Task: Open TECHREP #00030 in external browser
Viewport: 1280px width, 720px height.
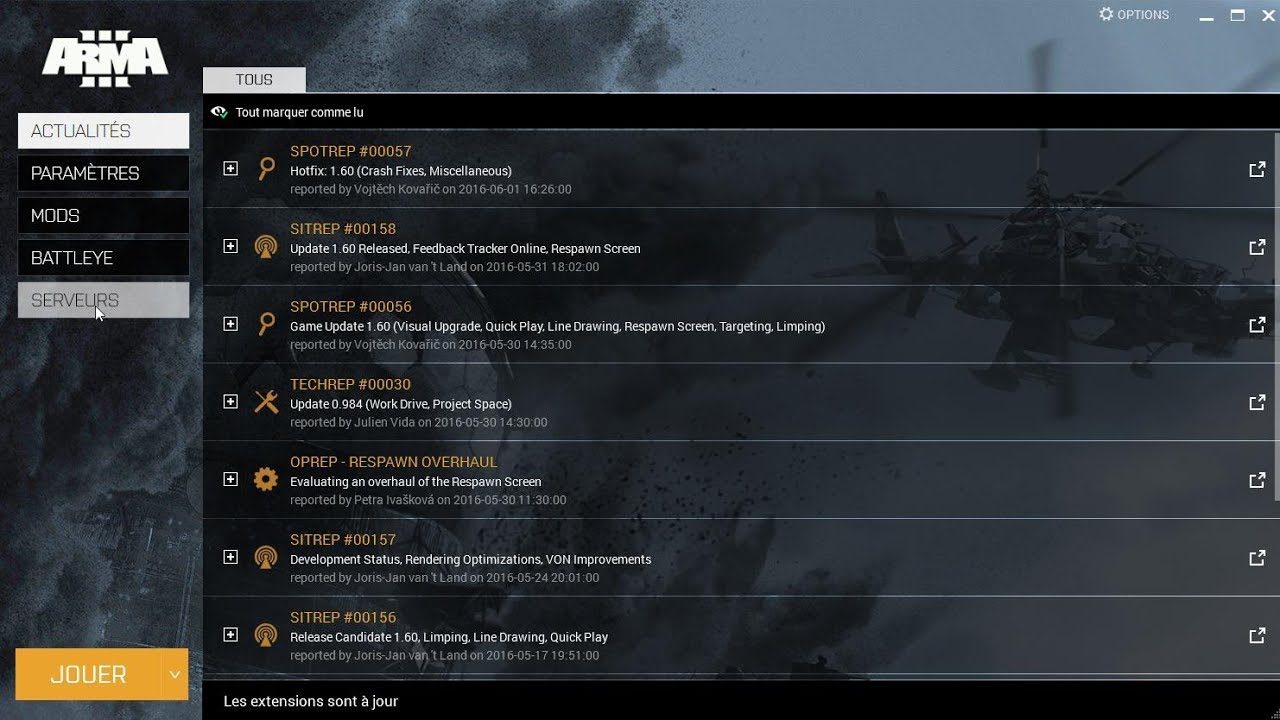Action: point(1257,402)
